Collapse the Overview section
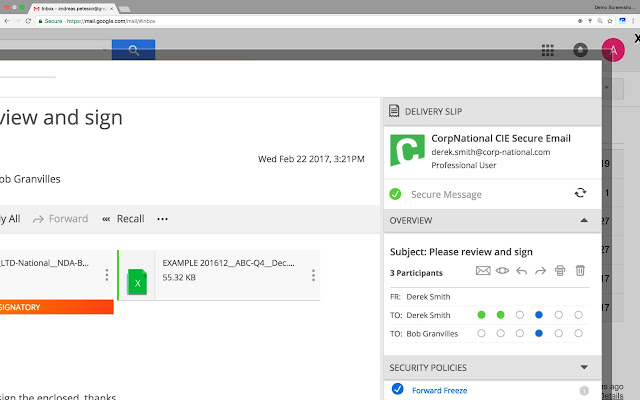Screen dimensions: 640x400 [583, 220]
